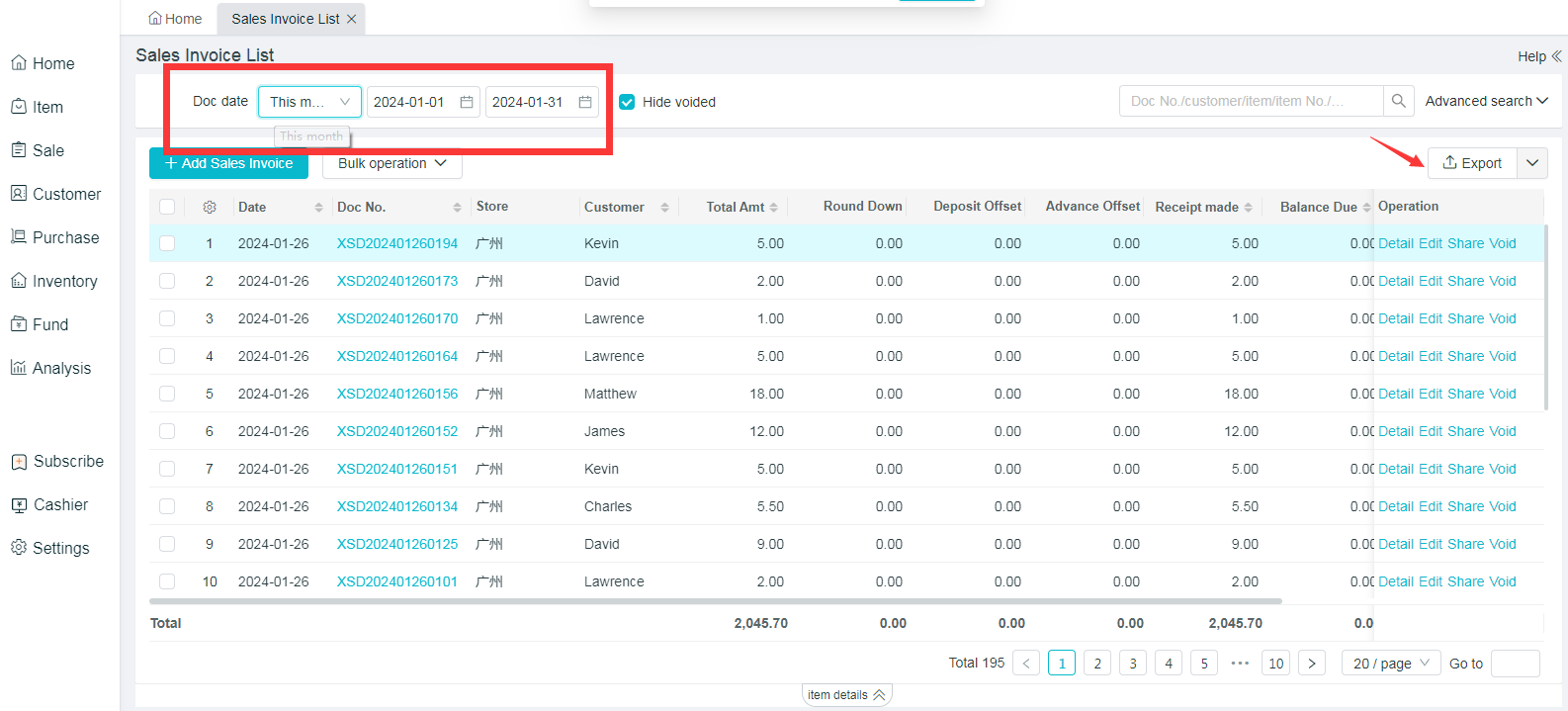Open start date calendar picker icon
1568x711 pixels.
pos(467,102)
